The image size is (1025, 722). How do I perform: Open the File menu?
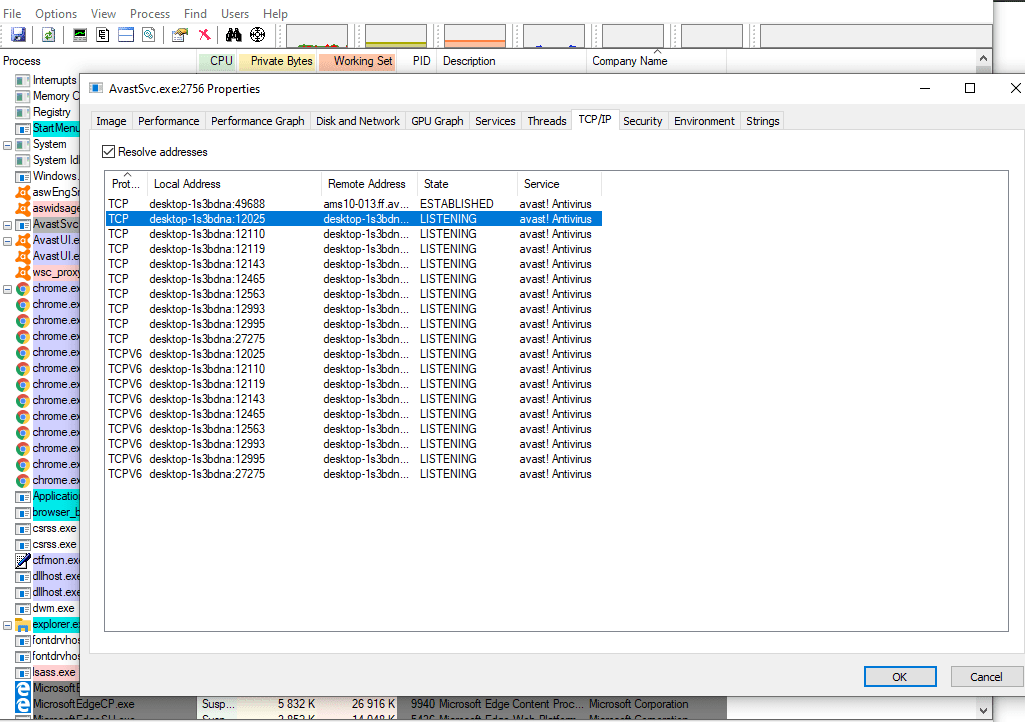point(12,13)
